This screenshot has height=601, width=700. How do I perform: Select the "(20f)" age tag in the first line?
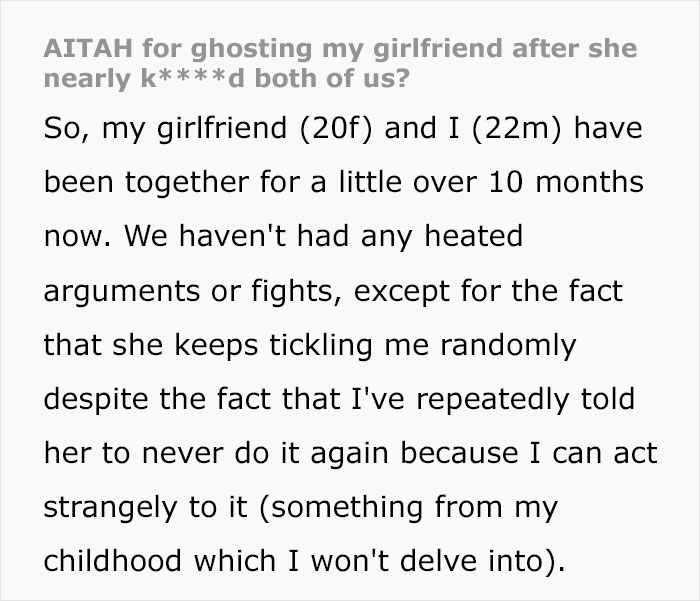(335, 128)
